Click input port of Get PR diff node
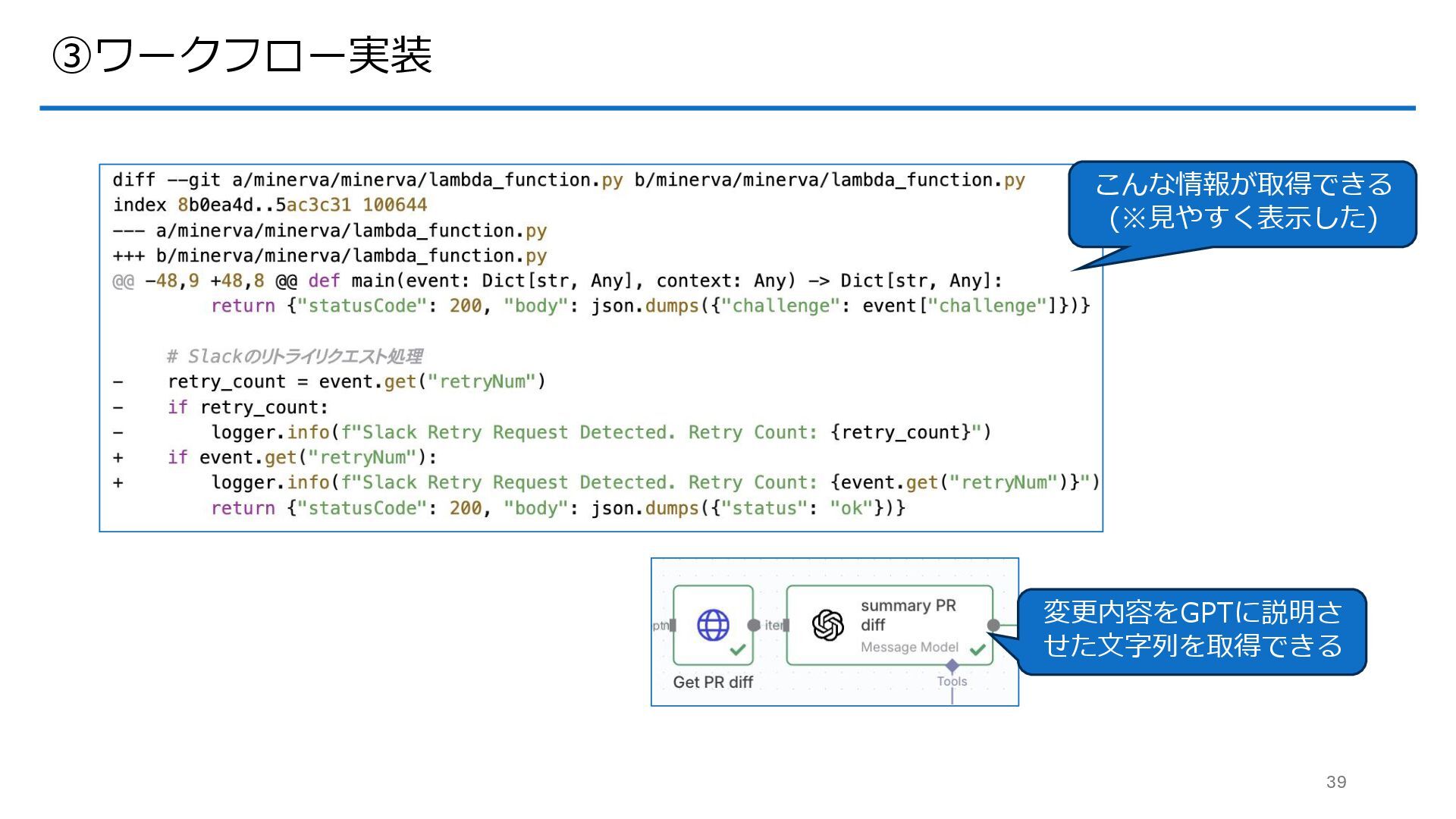 point(673,626)
